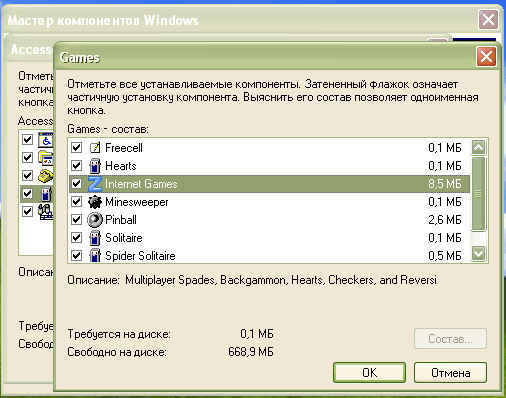Select the Pinball row label

pyautogui.click(x=121, y=220)
